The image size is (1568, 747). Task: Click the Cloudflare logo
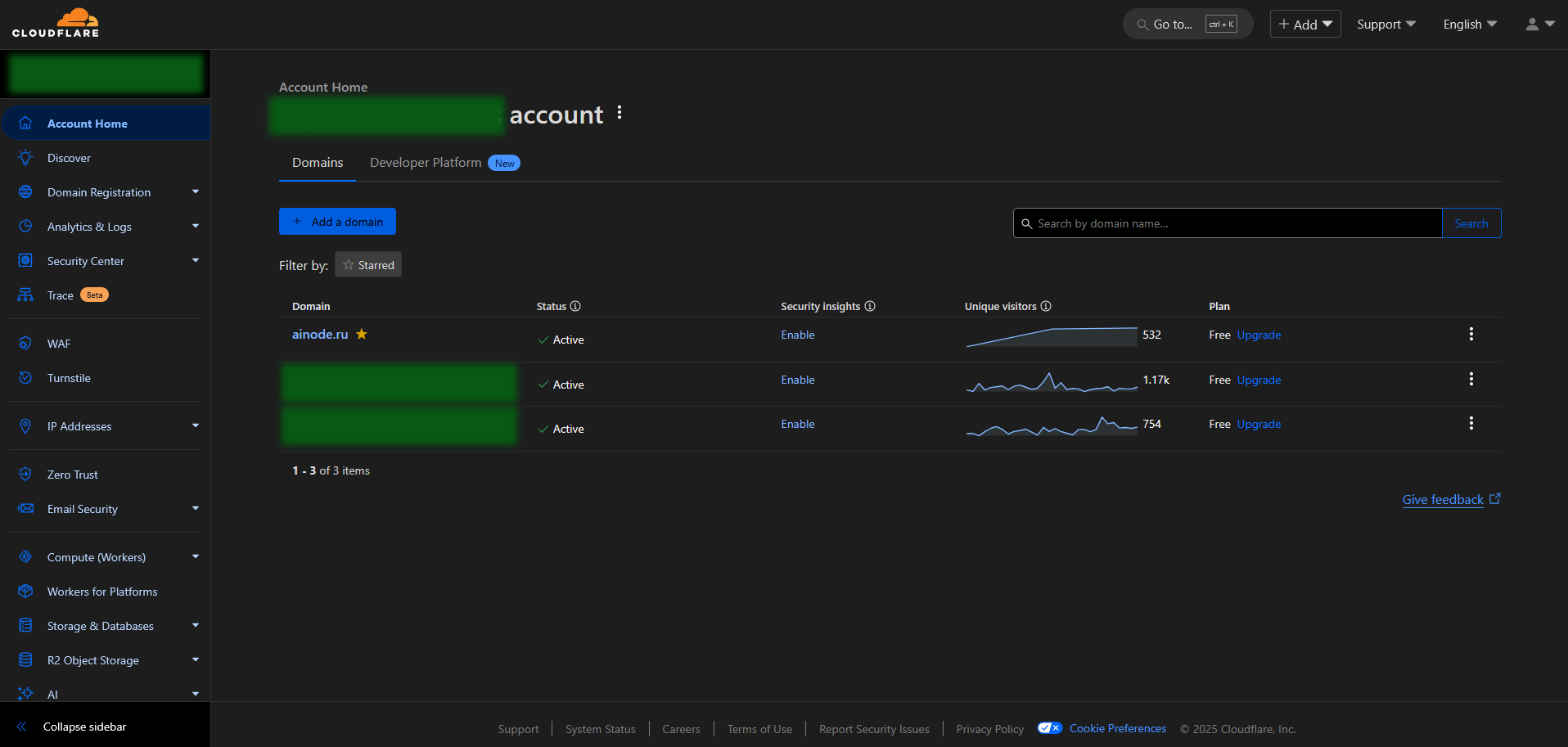coord(56,23)
